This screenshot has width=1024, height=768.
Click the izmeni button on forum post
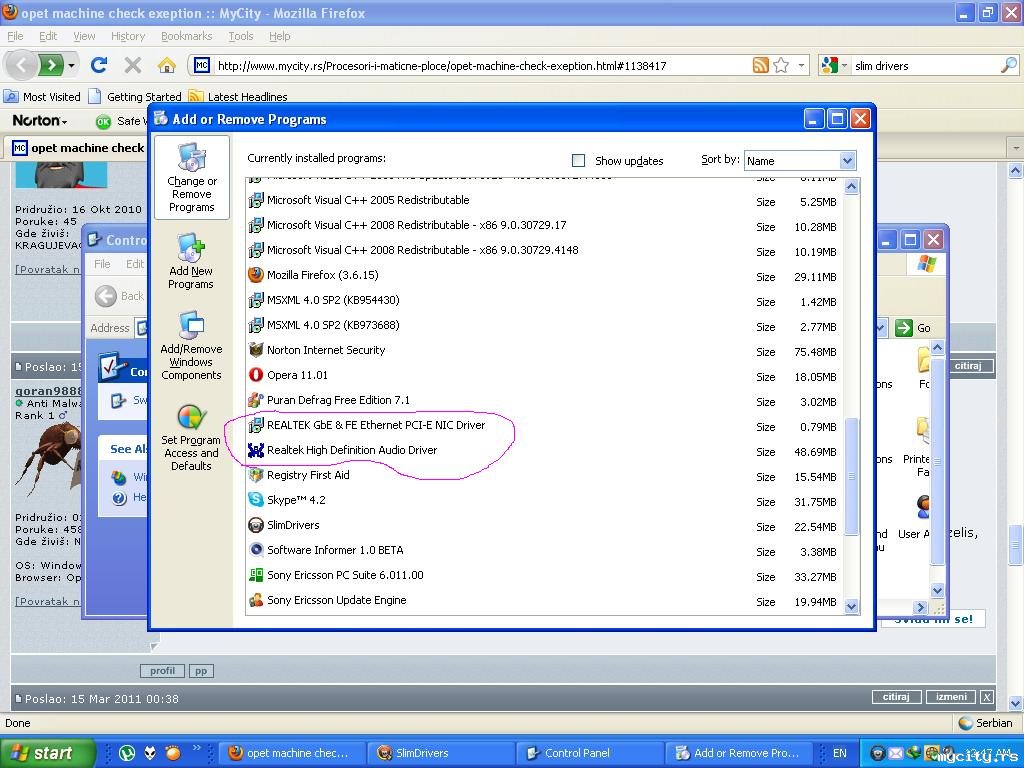(x=951, y=697)
